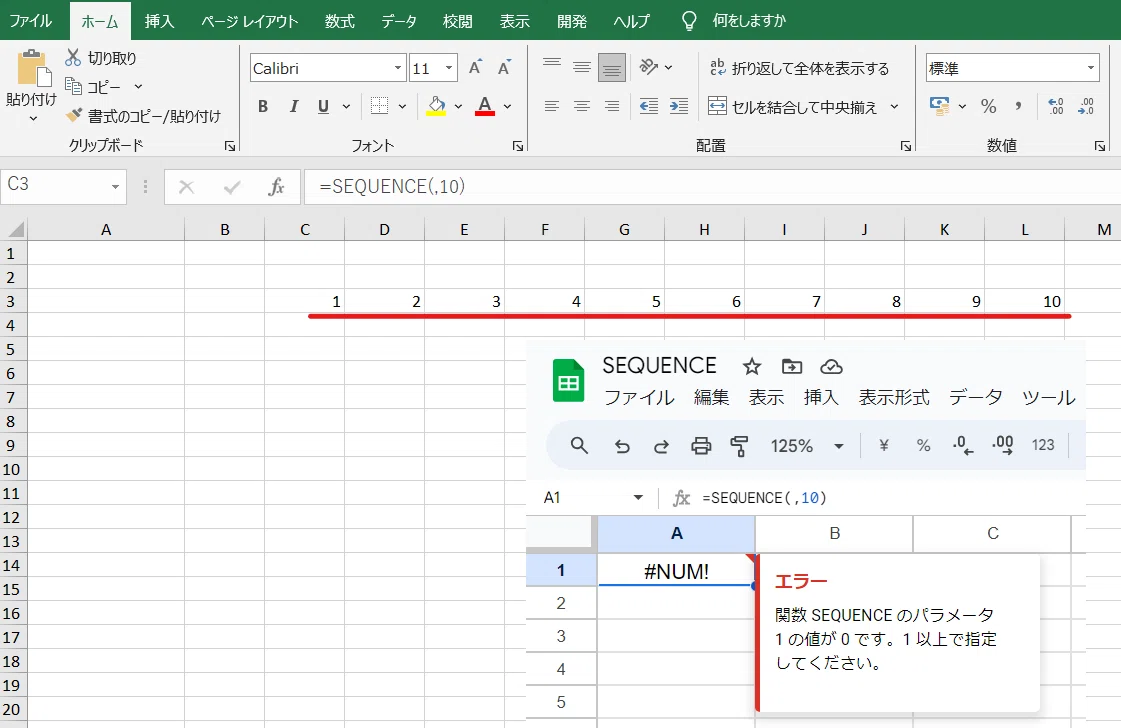Switch to the 数式 ribbon tab
This screenshot has height=728, width=1121.
pyautogui.click(x=340, y=21)
